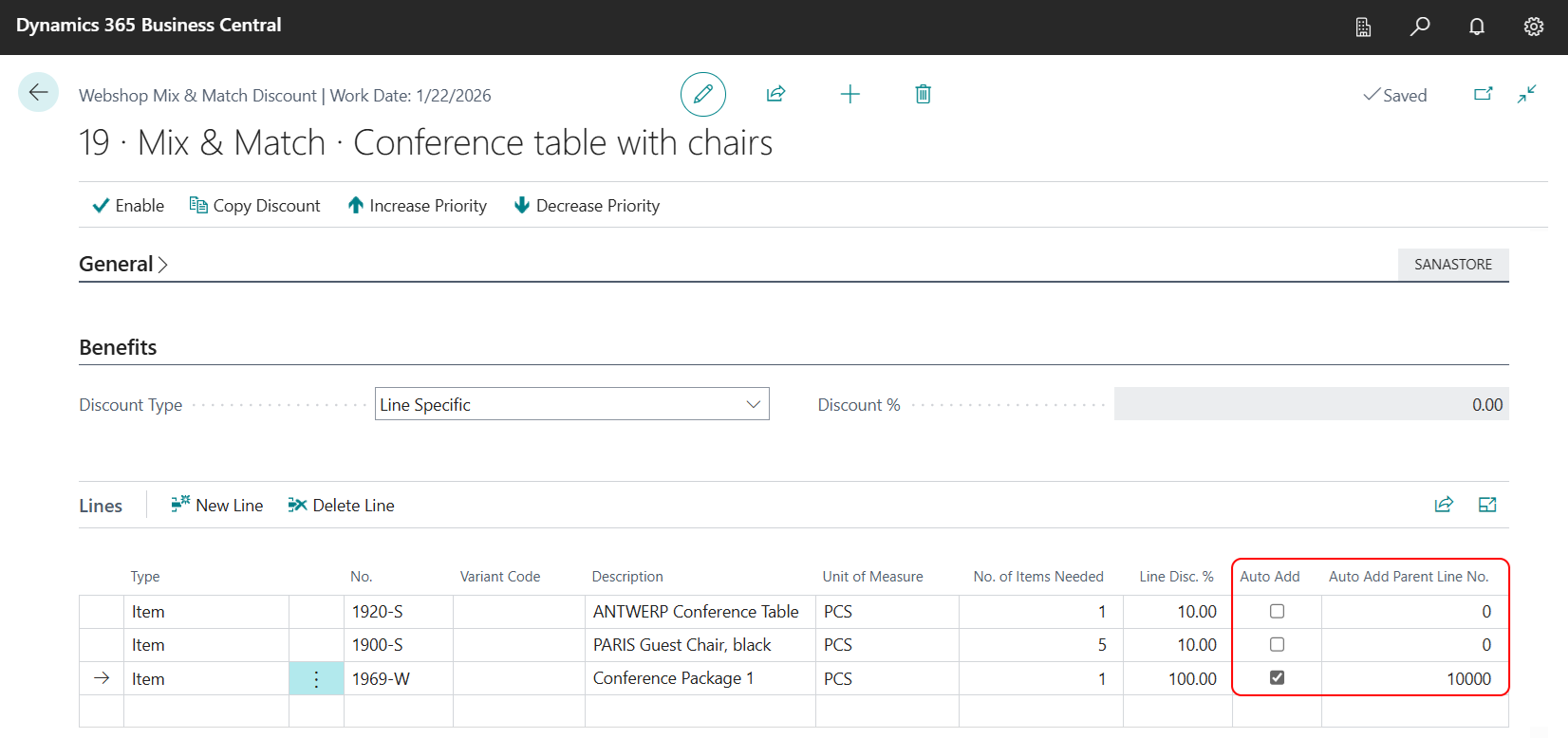Click the Discount % field
Image resolution: width=1568 pixels, height=738 pixels.
[x=1311, y=404]
